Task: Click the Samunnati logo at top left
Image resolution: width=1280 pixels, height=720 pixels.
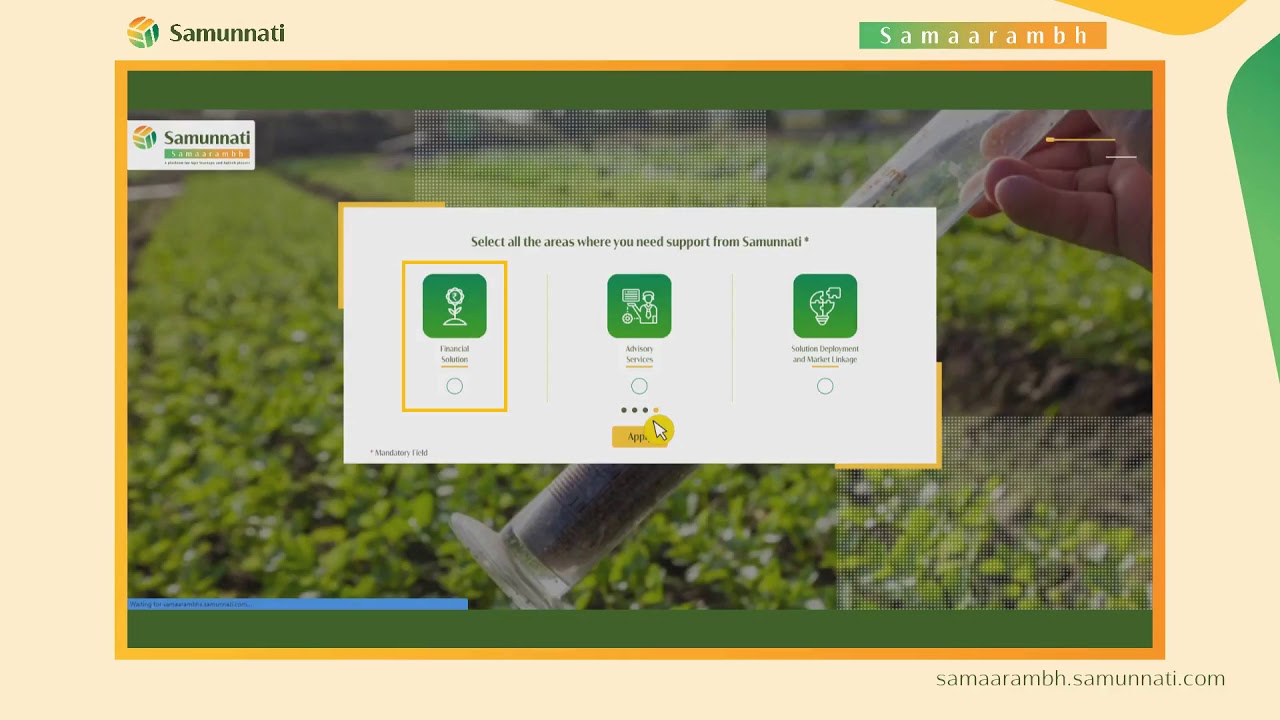Action: coord(206,33)
